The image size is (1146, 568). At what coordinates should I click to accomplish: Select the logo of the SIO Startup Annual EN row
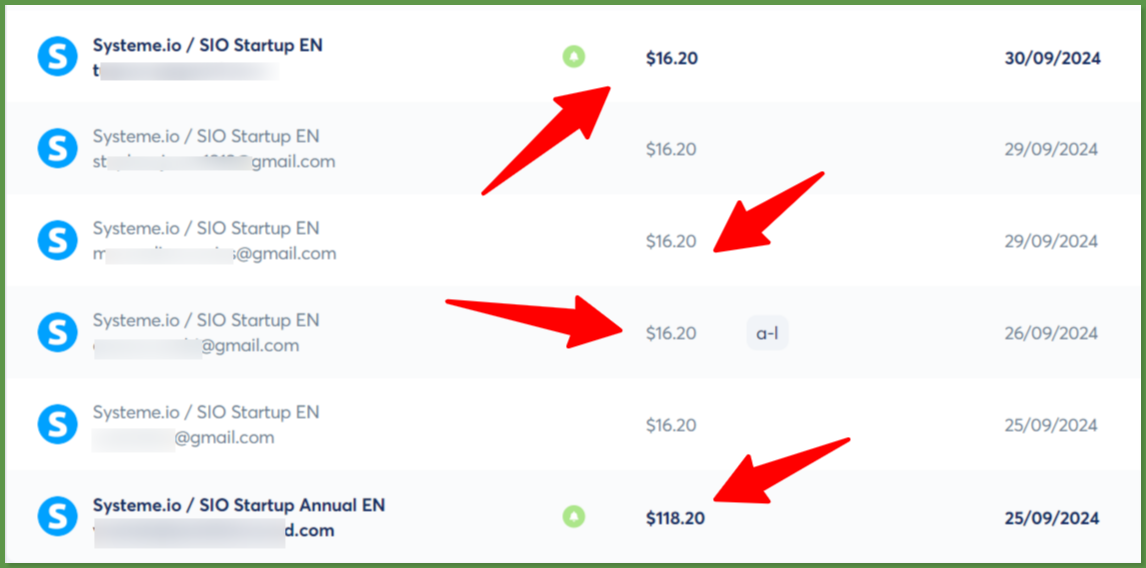[57, 517]
